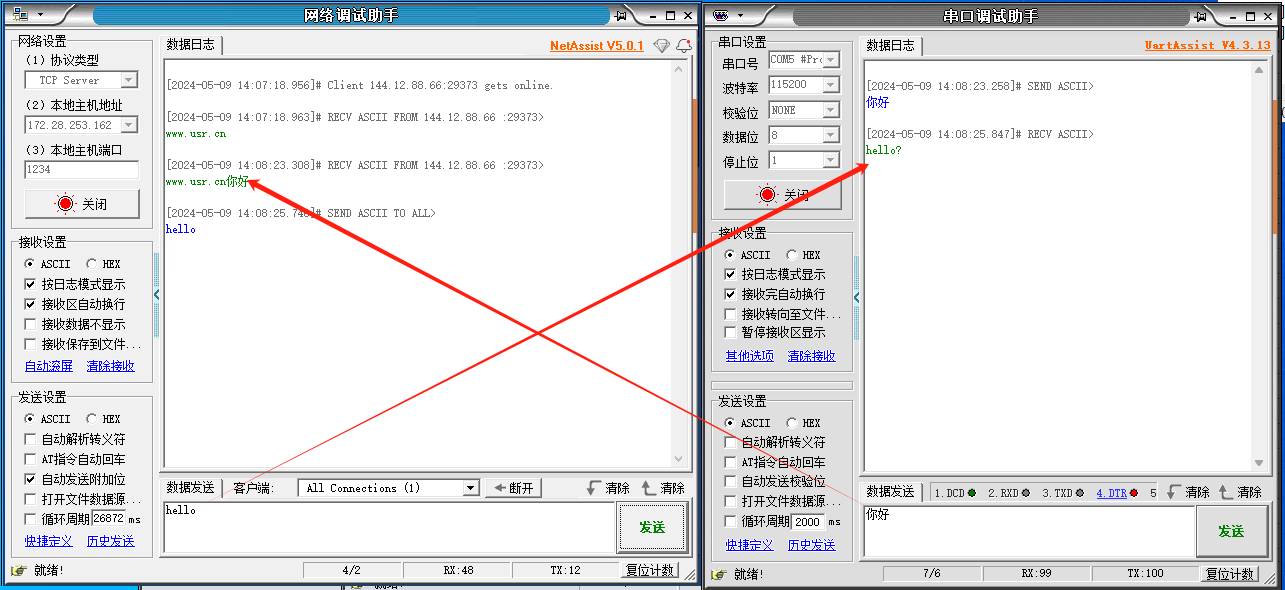Open the NetAssist app menu icon in title bar
1285x590 pixels.
point(21,15)
